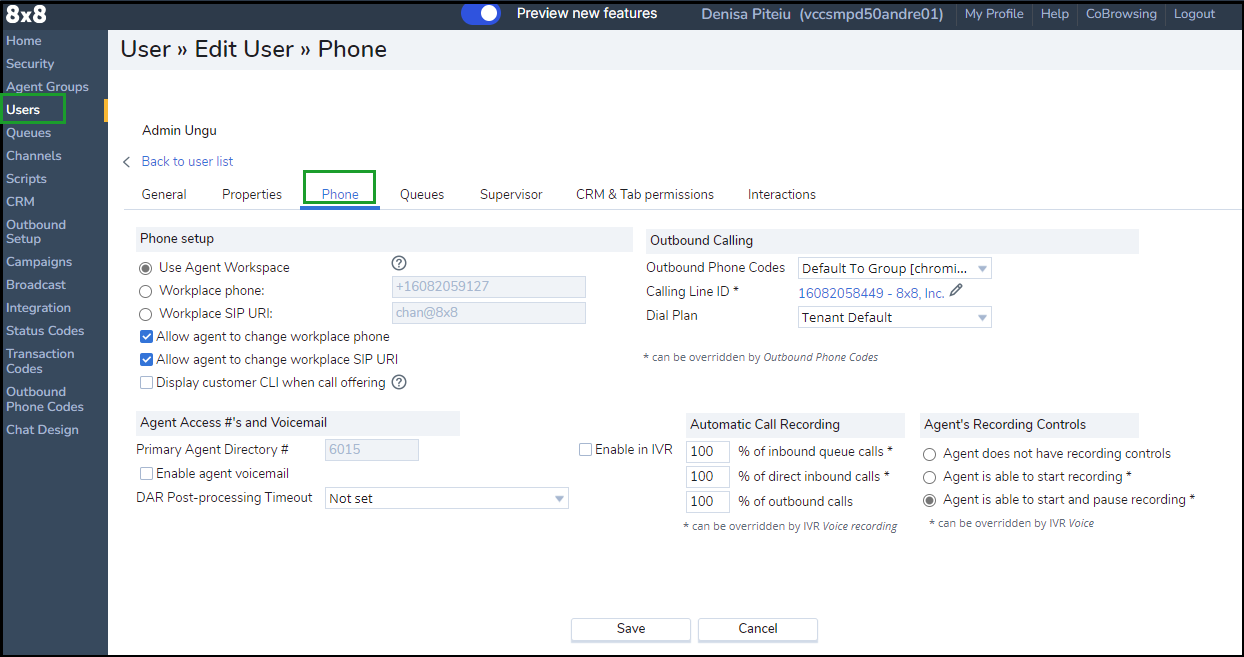1244x657 pixels.
Task: Open Broadcast in sidebar
Action: (36, 285)
